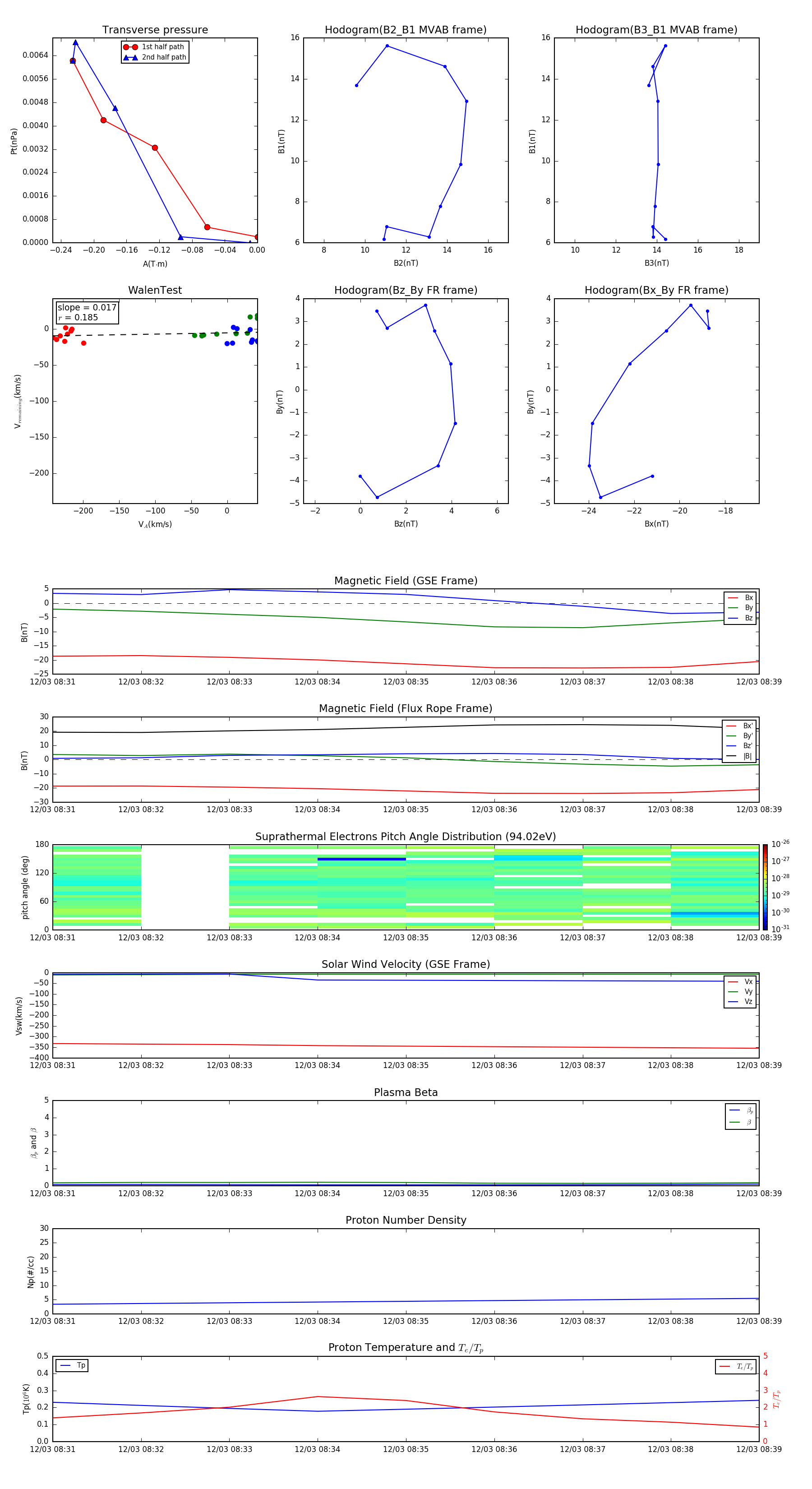Click the 'Bz(nT)' x-axis label
Screen dimensions: 812x1489
[406, 524]
